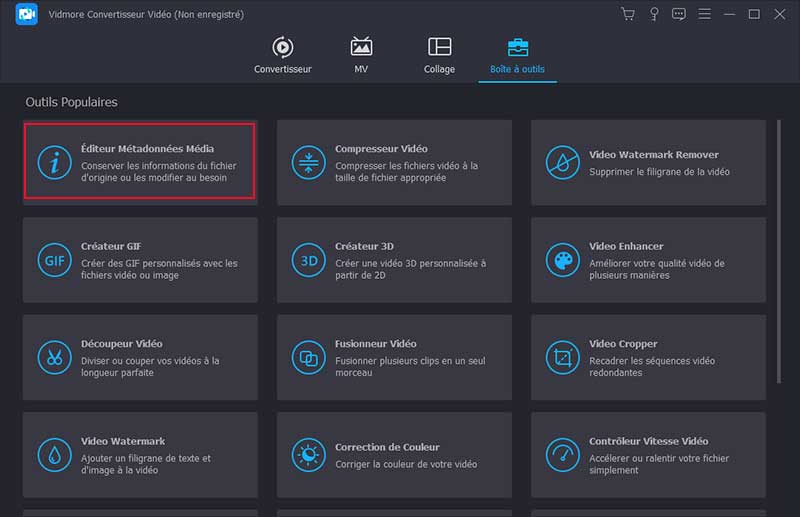Open the hamburger menu in title bar
This screenshot has width=800, height=517.
point(704,14)
